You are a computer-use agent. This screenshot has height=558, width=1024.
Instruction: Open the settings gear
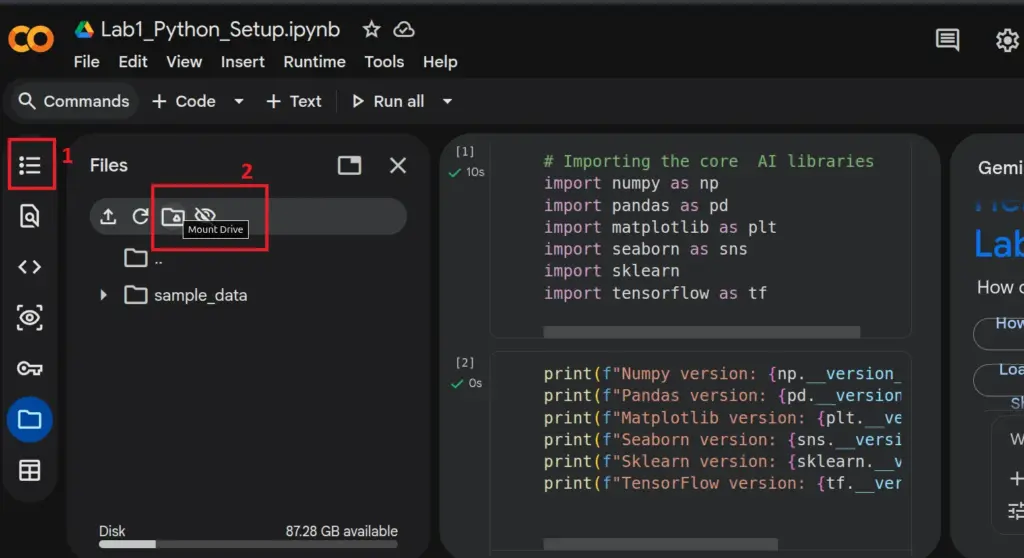(x=1007, y=41)
